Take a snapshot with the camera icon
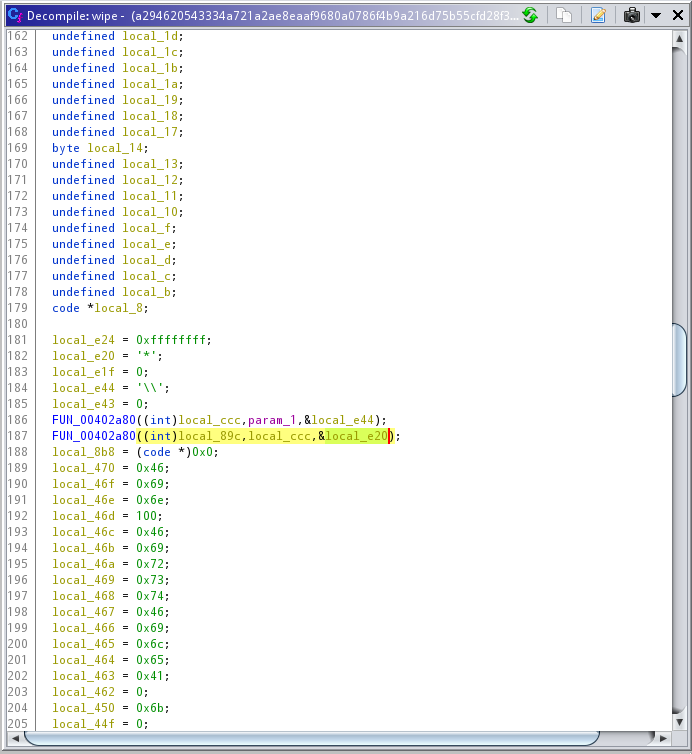This screenshot has height=754, width=692. (632, 15)
